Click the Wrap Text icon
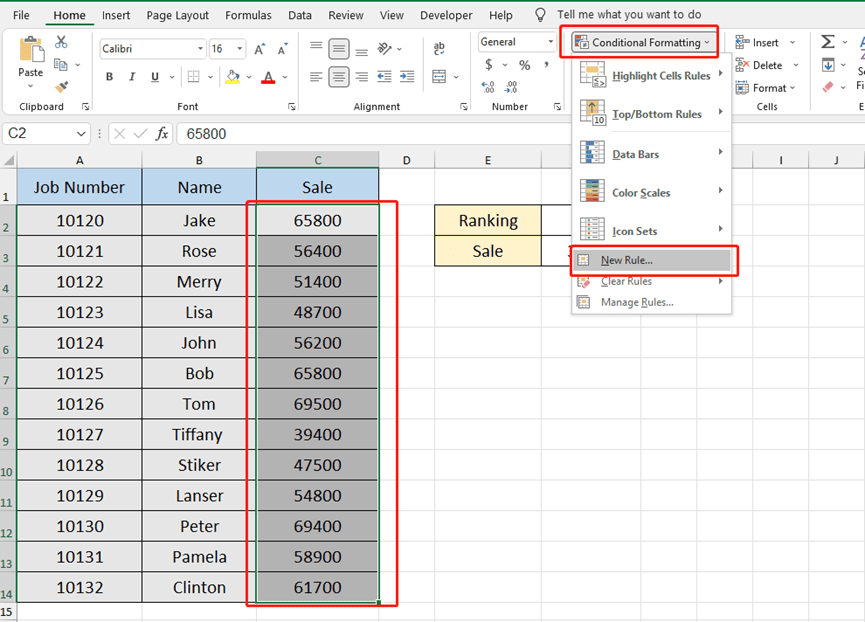865x622 pixels. (x=439, y=49)
